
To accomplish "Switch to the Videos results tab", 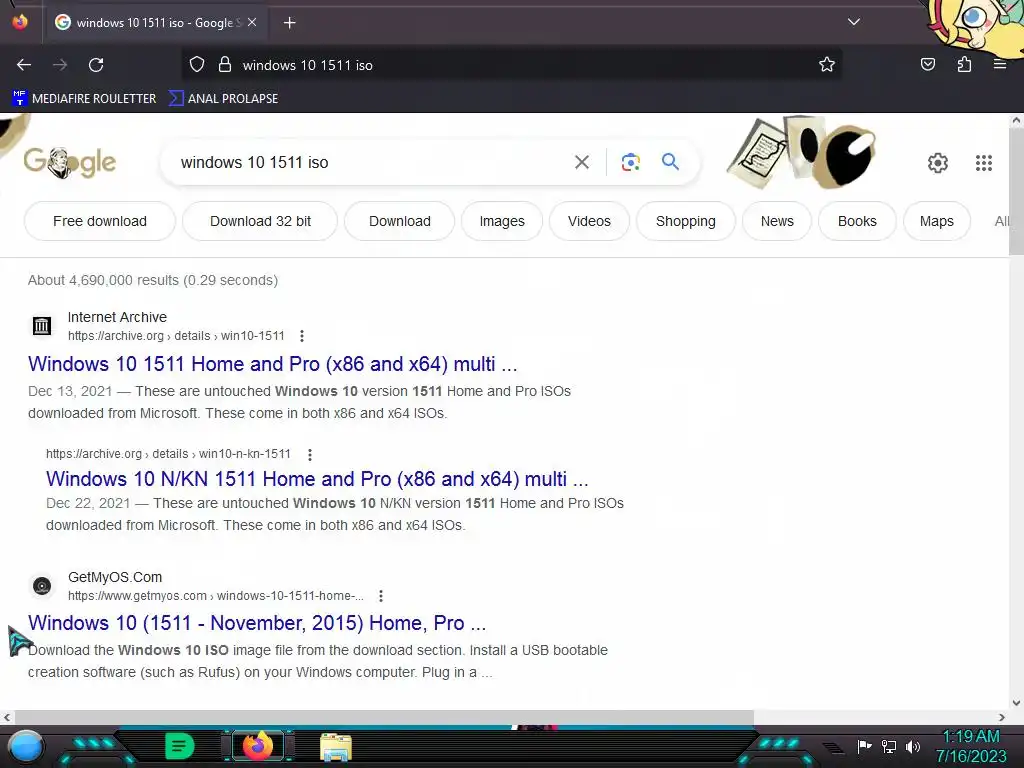I will [589, 221].
